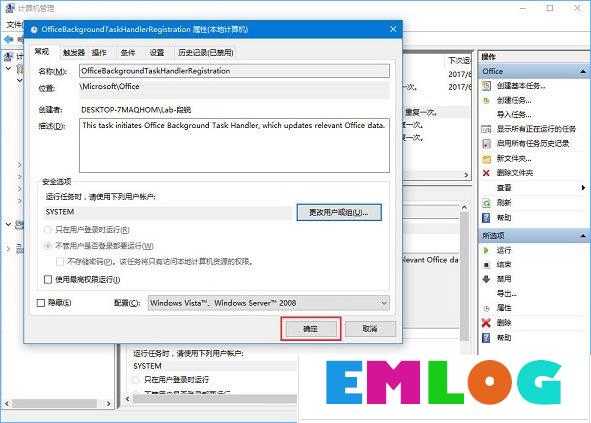Screen dimensions: 591x423
Task: Enable the 使用最高权限运行(I) checkbox
Action: pos(48,279)
